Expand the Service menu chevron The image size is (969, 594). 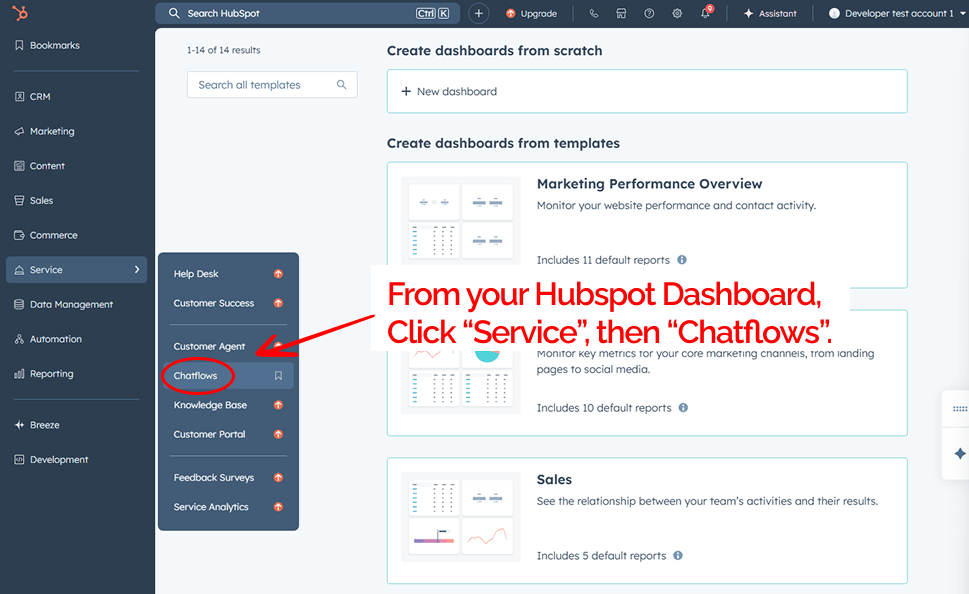tap(137, 270)
